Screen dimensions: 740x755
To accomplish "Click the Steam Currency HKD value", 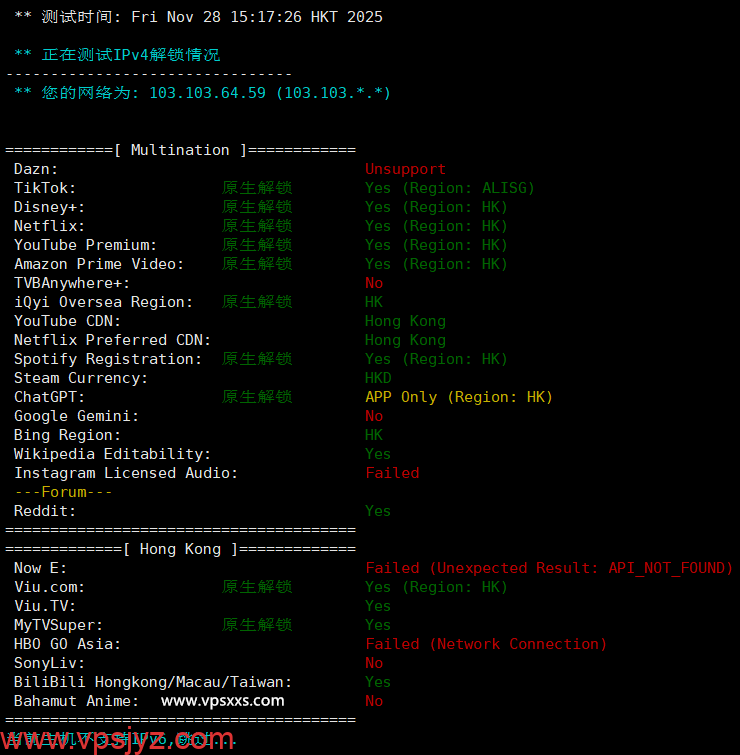I will pyautogui.click(x=378, y=378).
